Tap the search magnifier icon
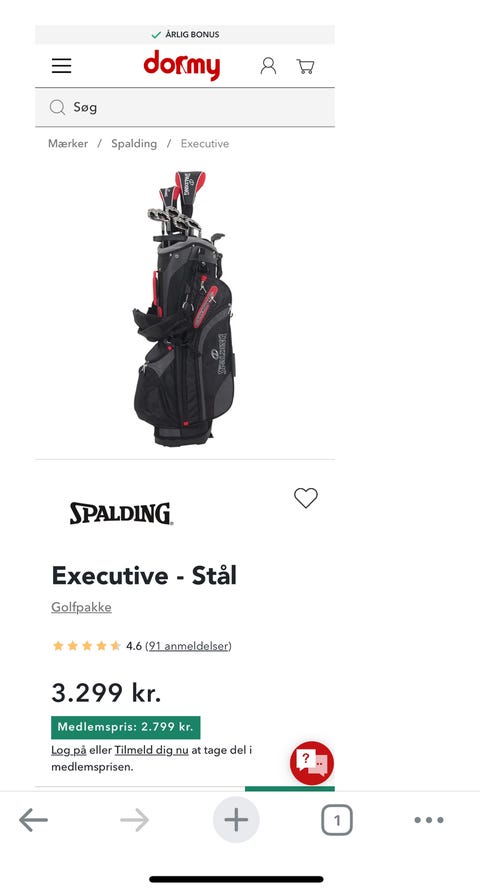 (57, 107)
